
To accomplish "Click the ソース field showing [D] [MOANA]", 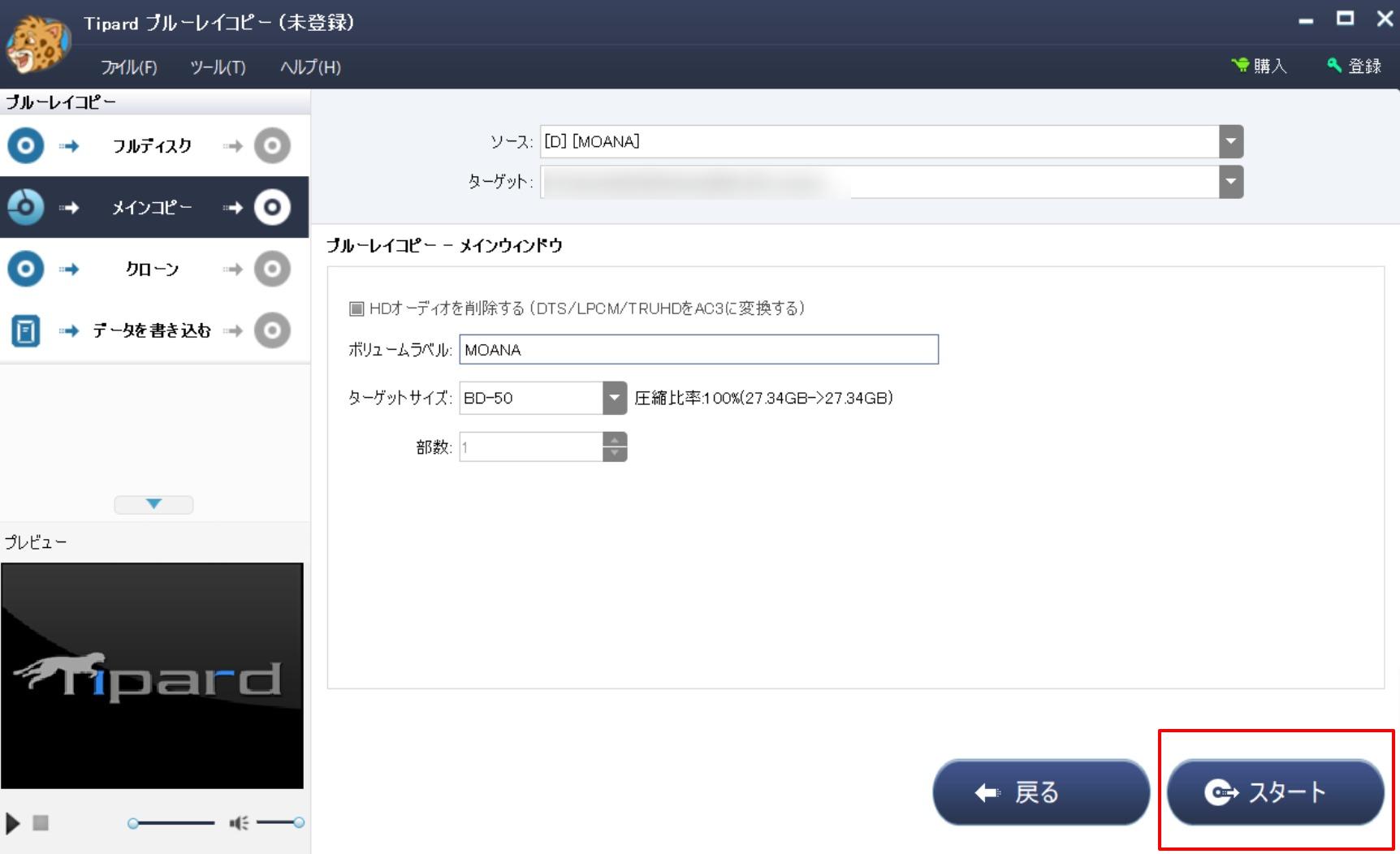I will [x=879, y=141].
